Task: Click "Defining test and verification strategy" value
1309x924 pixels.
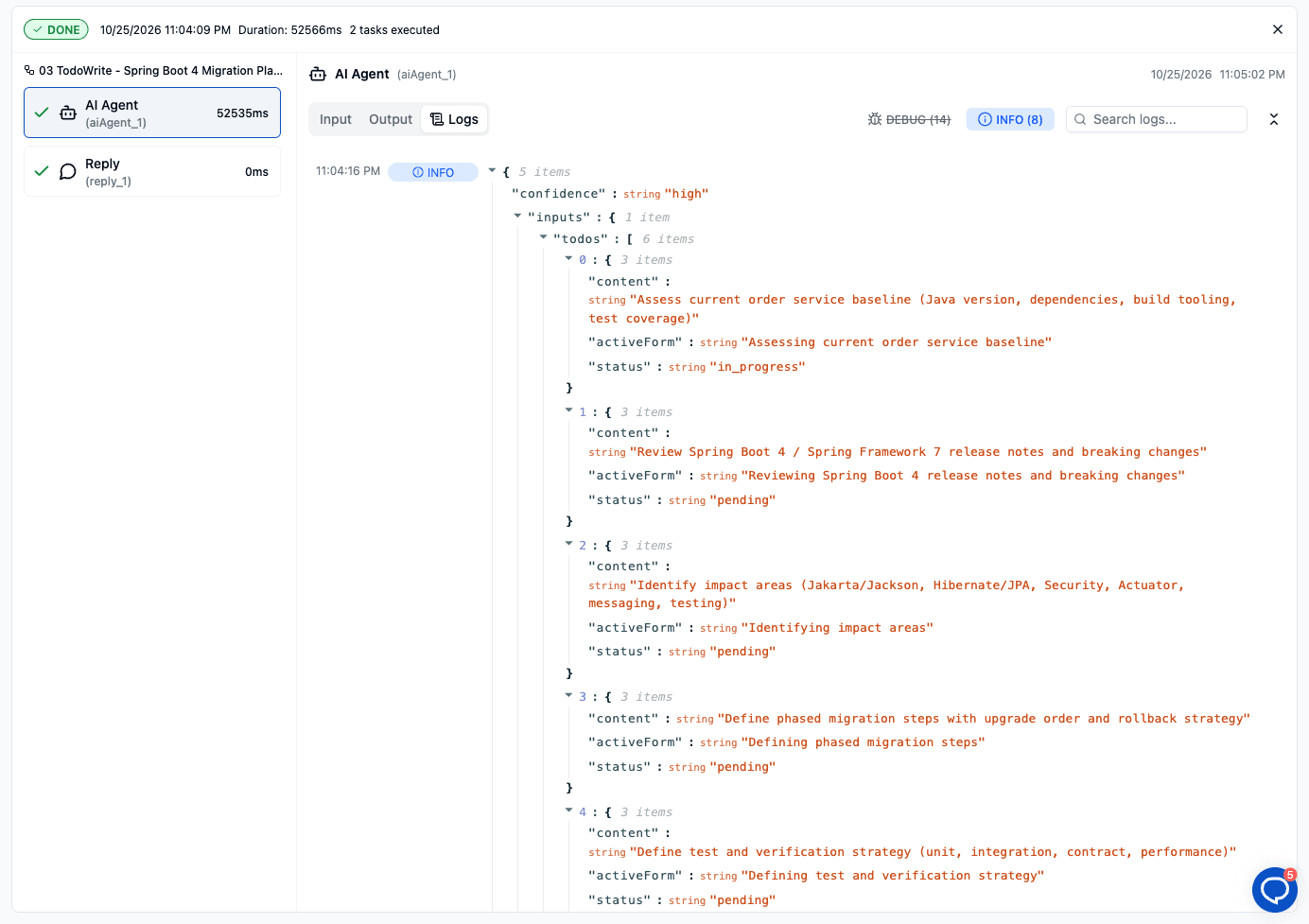Action: (893, 876)
